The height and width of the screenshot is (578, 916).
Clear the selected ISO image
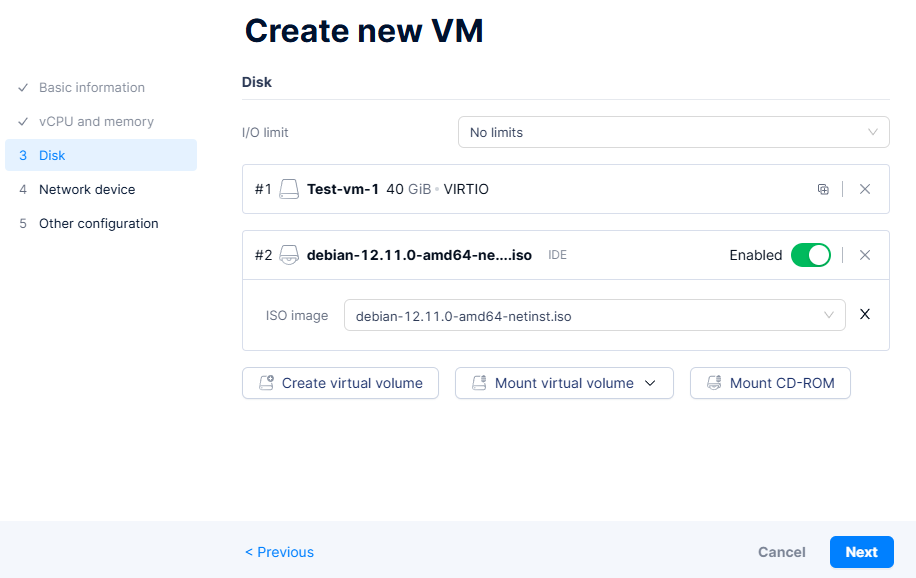click(865, 314)
